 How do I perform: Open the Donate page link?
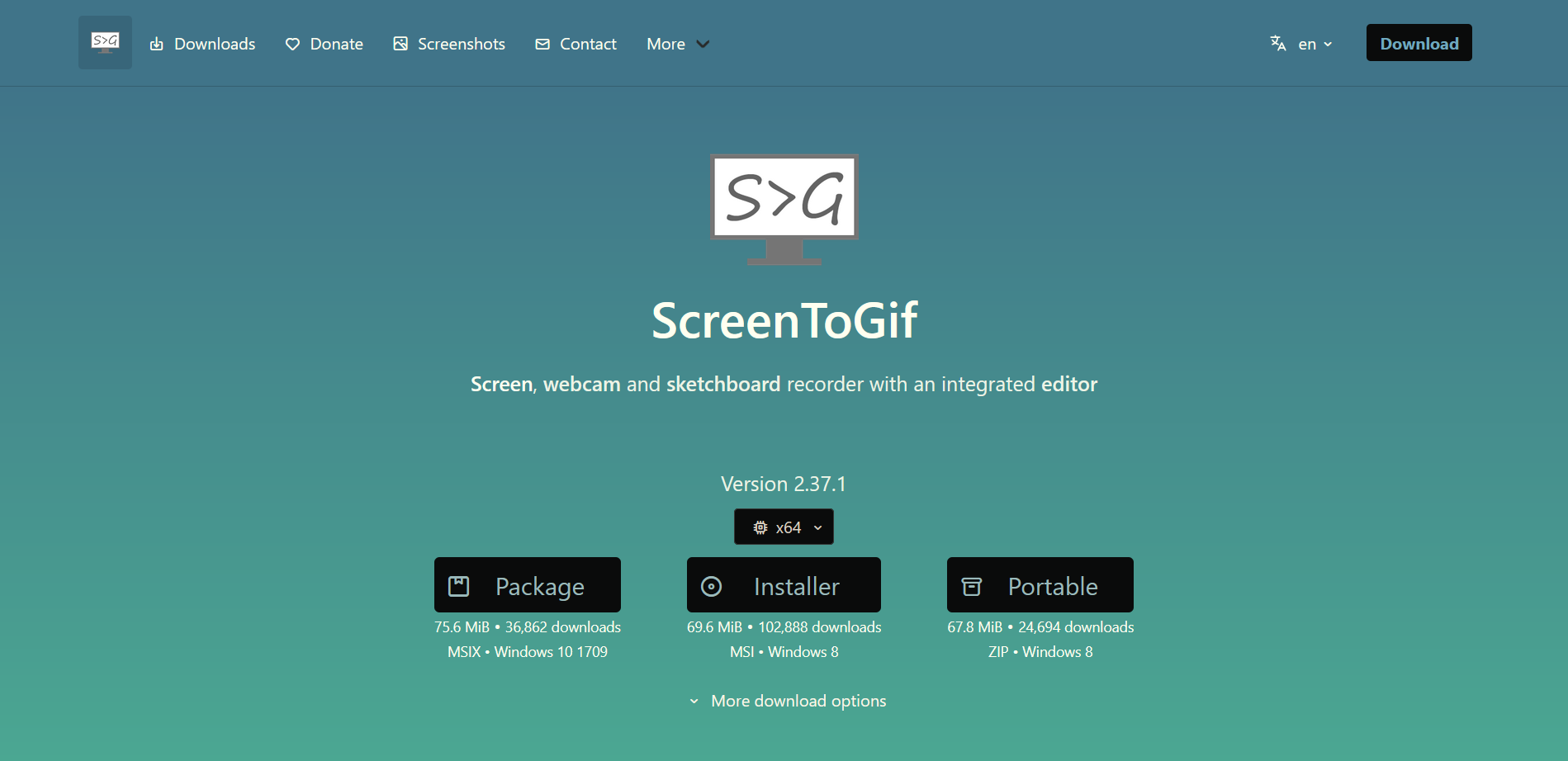[324, 44]
